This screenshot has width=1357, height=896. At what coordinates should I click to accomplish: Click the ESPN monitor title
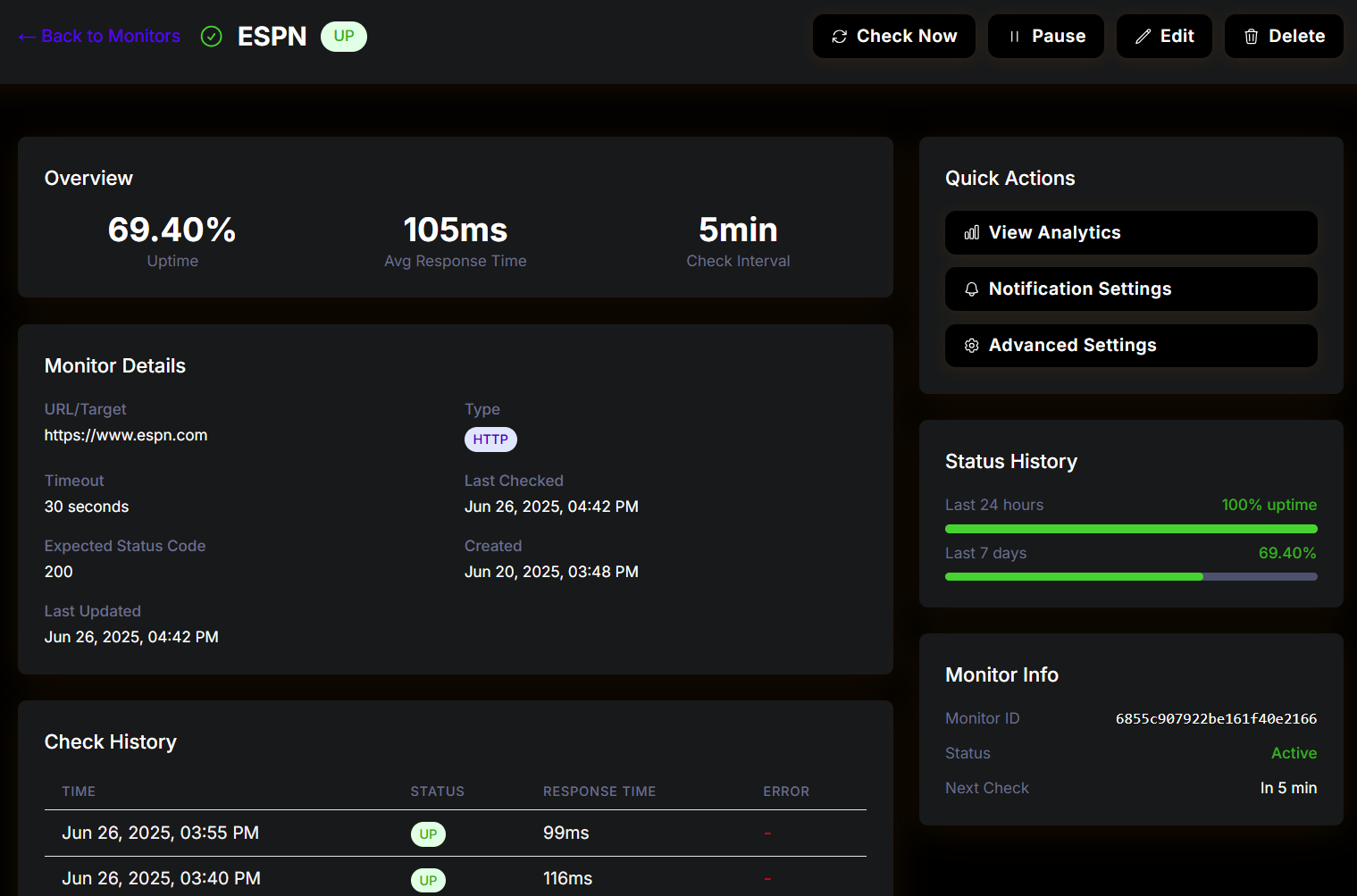[x=272, y=37]
